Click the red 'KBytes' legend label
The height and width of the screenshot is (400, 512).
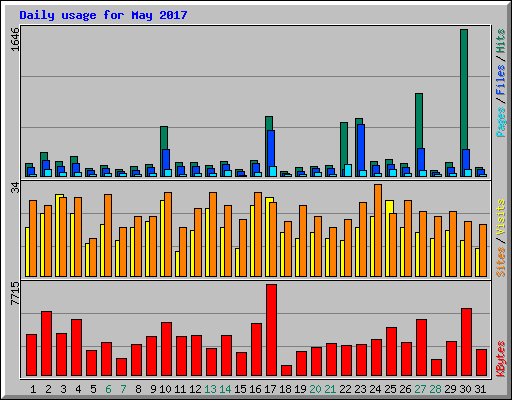[x=500, y=359]
